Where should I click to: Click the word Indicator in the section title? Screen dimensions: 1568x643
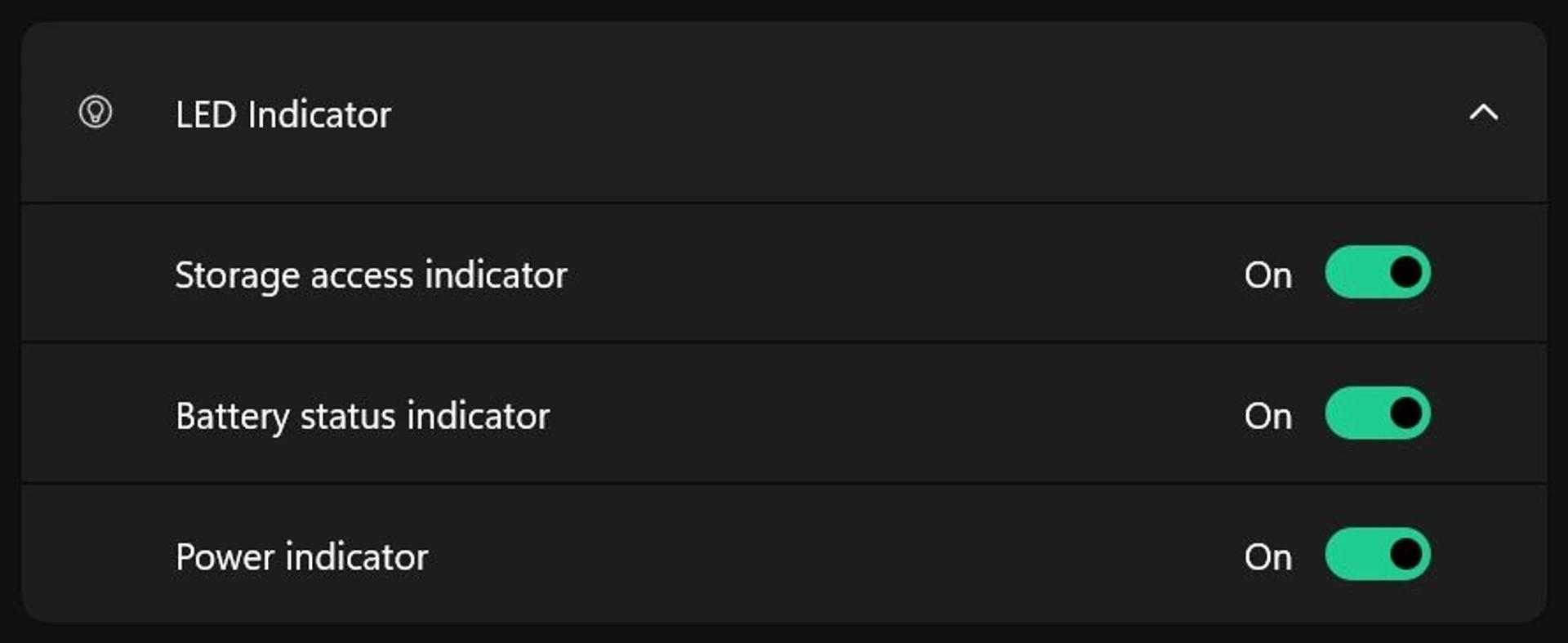click(x=319, y=114)
